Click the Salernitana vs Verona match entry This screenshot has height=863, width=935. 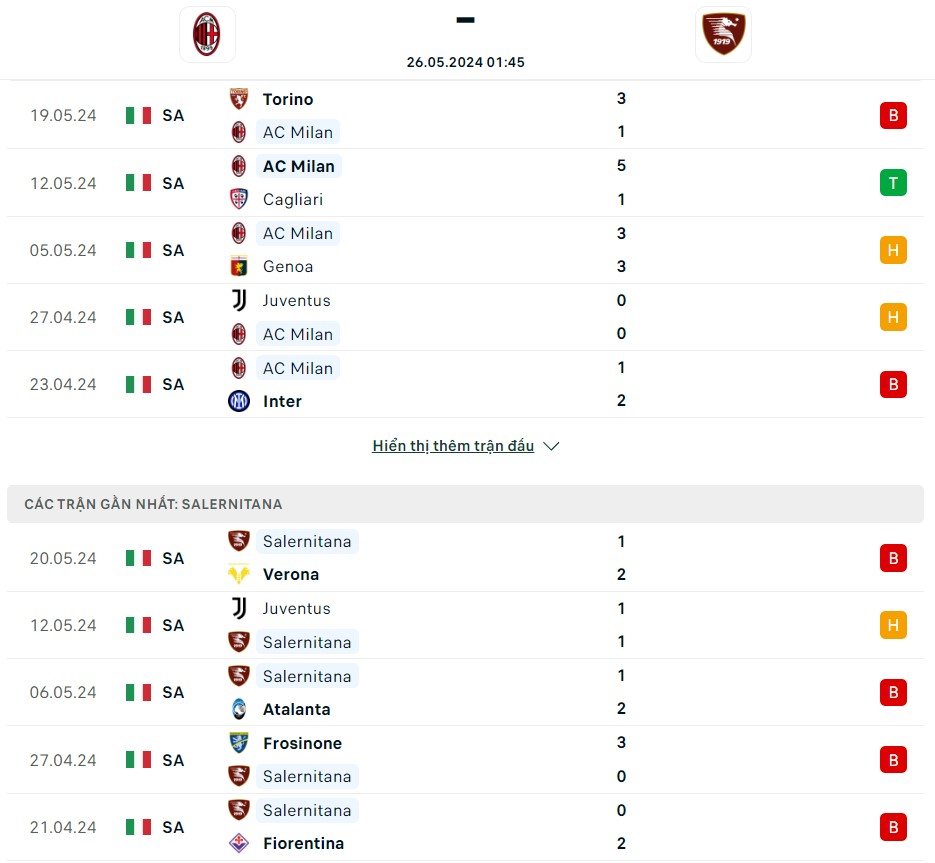click(466, 558)
